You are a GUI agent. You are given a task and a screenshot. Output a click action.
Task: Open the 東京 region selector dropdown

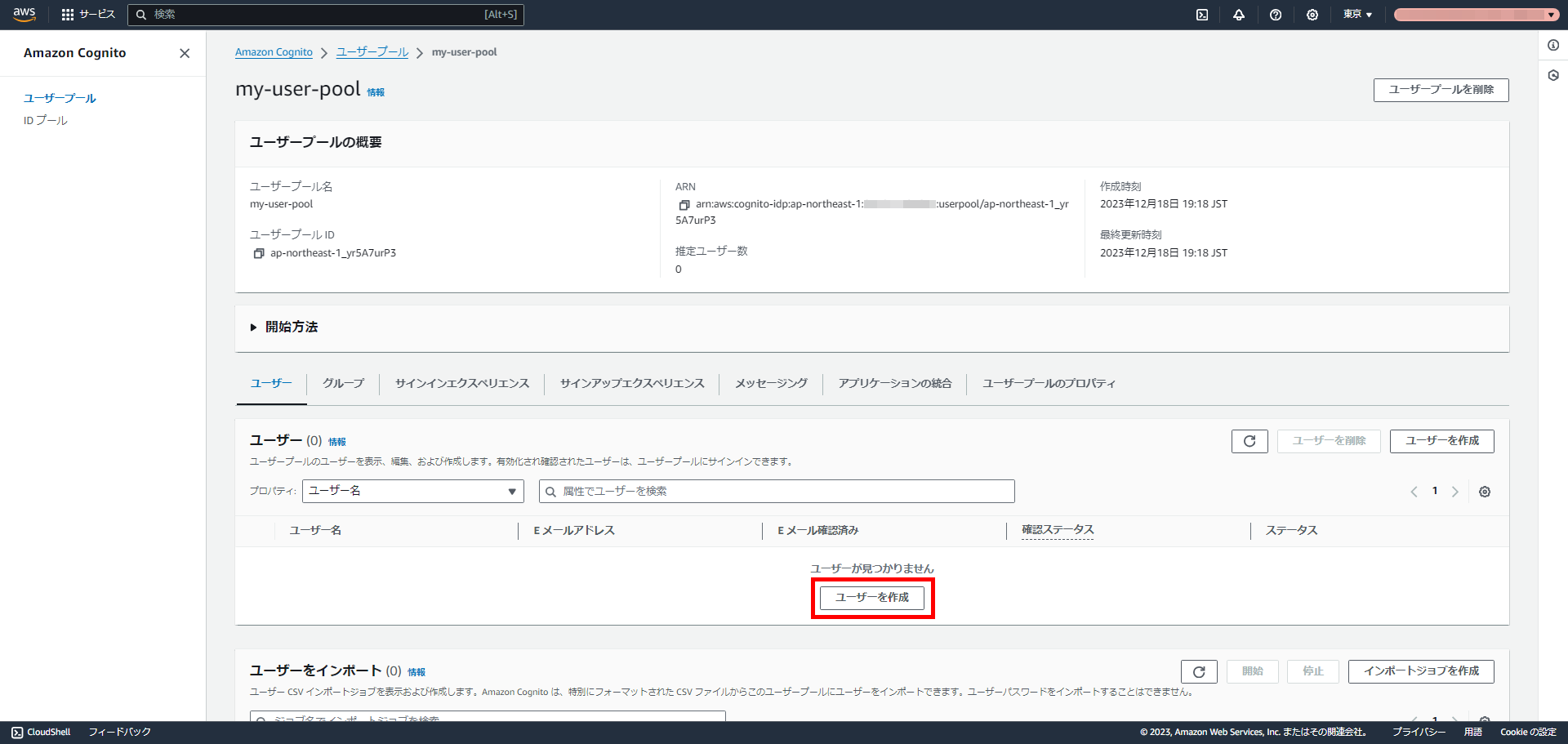point(1356,14)
